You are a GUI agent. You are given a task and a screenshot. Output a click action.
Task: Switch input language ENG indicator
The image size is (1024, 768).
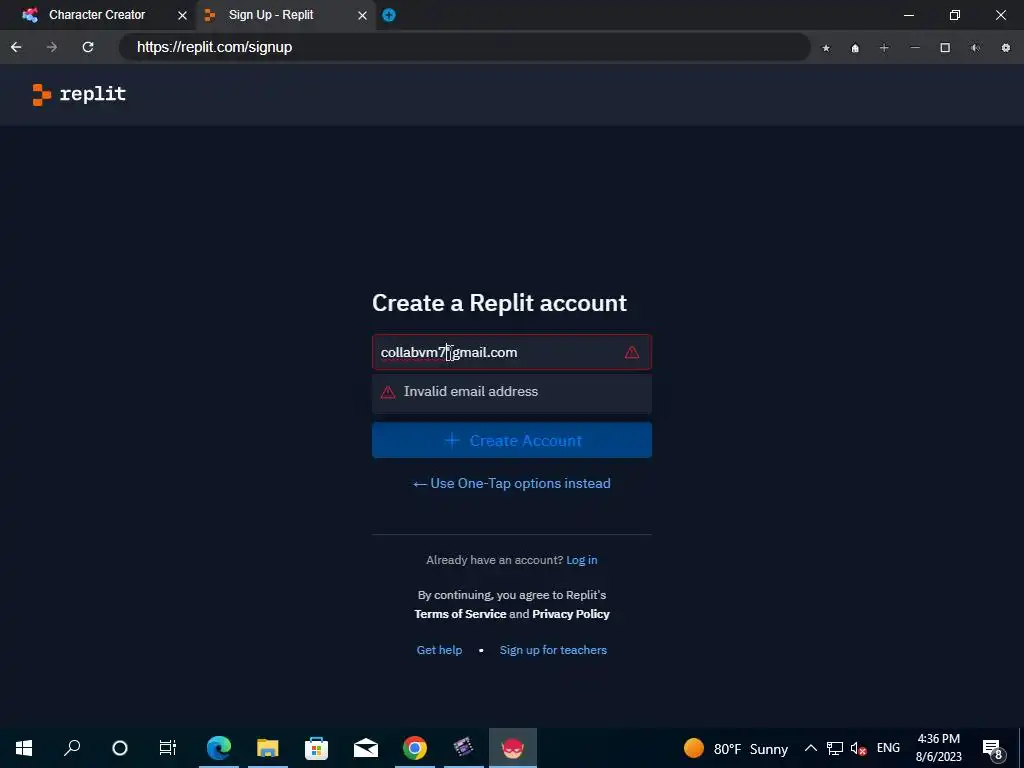[888, 748]
